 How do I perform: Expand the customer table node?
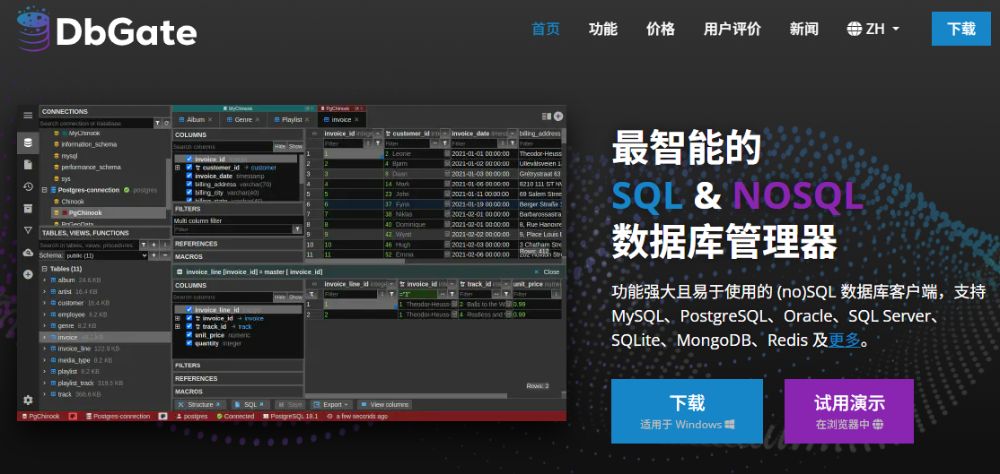pyautogui.click(x=45, y=303)
